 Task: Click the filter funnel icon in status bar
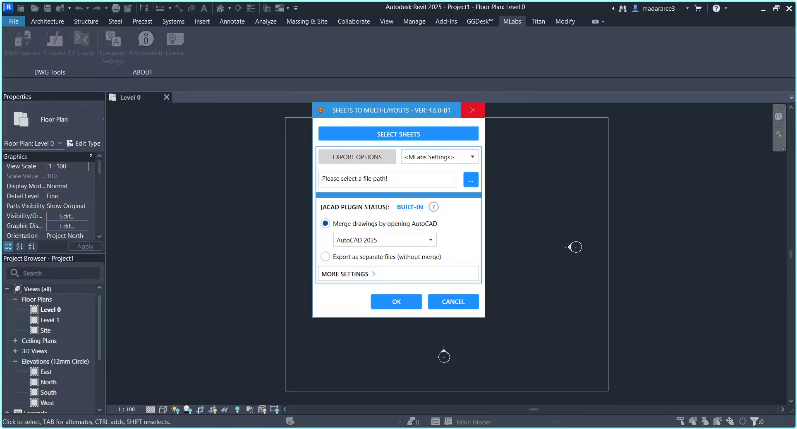[x=754, y=421]
